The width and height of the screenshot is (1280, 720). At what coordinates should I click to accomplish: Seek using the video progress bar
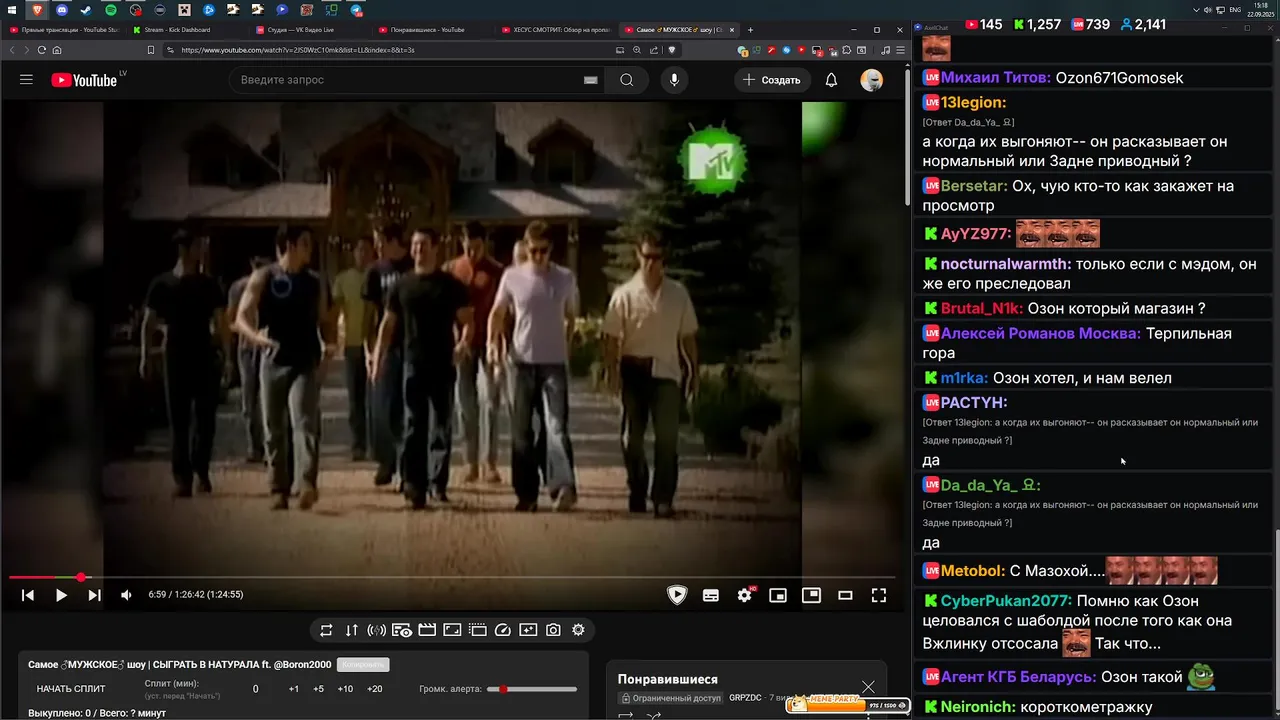(x=450, y=577)
